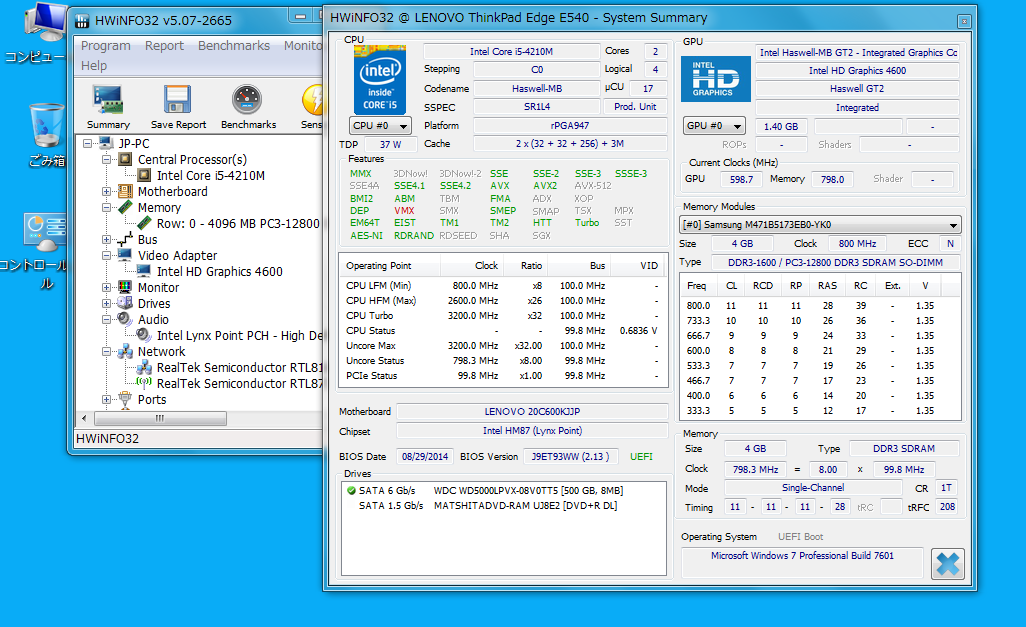
Task: Click the blue X close icon near OS info
Action: [947, 564]
